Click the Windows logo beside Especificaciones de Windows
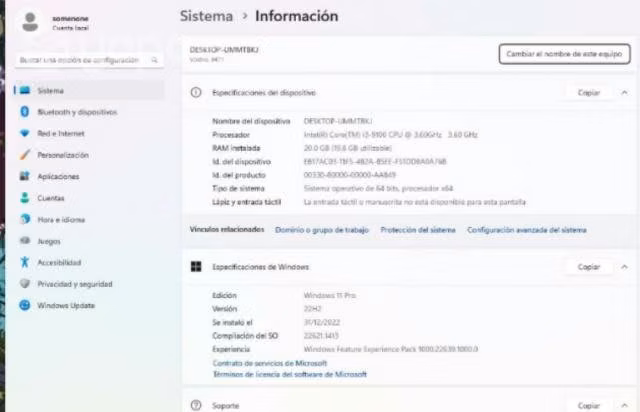The width and height of the screenshot is (640, 412). pyautogui.click(x=196, y=267)
